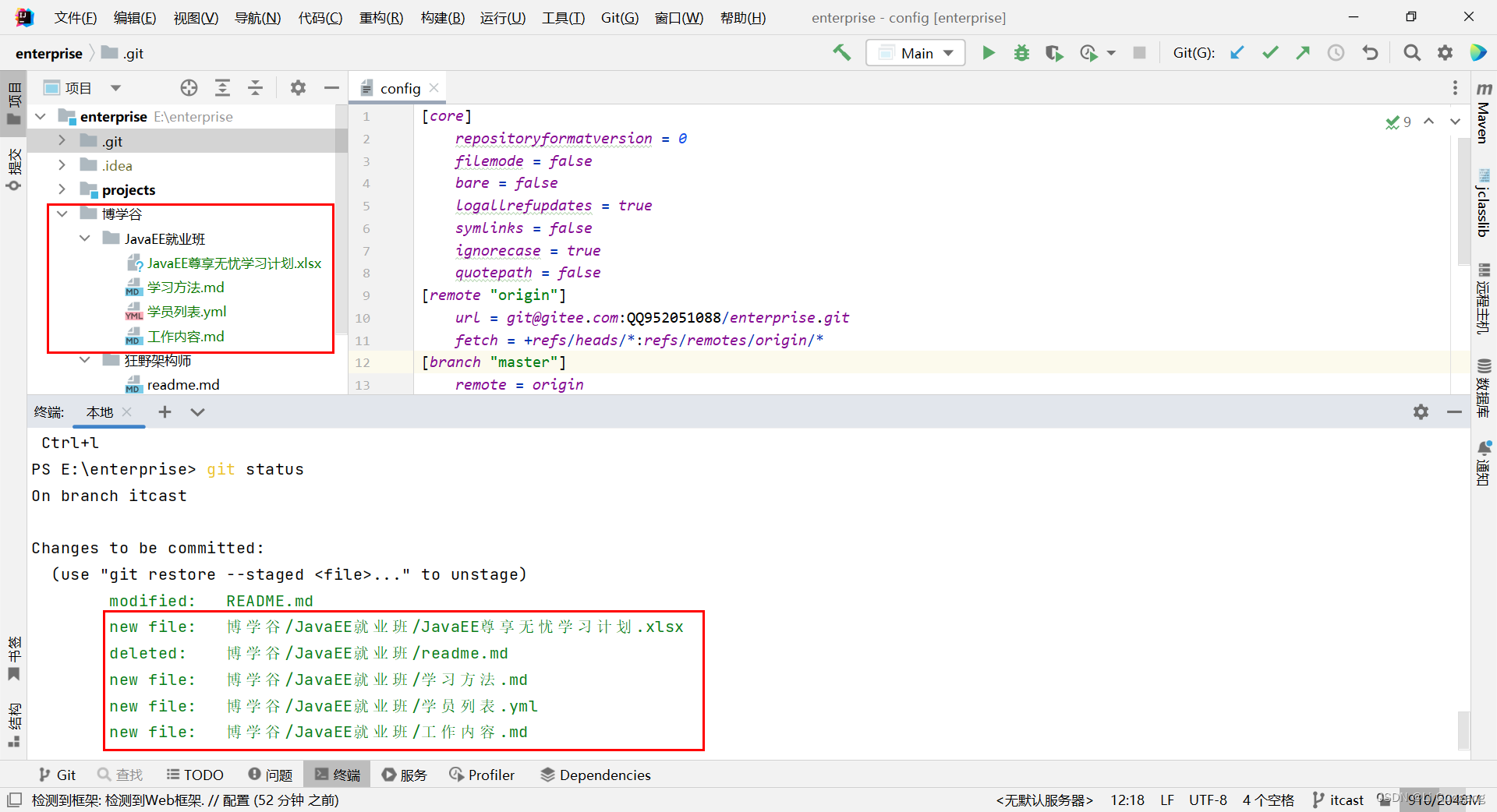Viewport: 1497px width, 812px height.
Task: Click the Profiler run icon in toolbar
Action: 1088,53
